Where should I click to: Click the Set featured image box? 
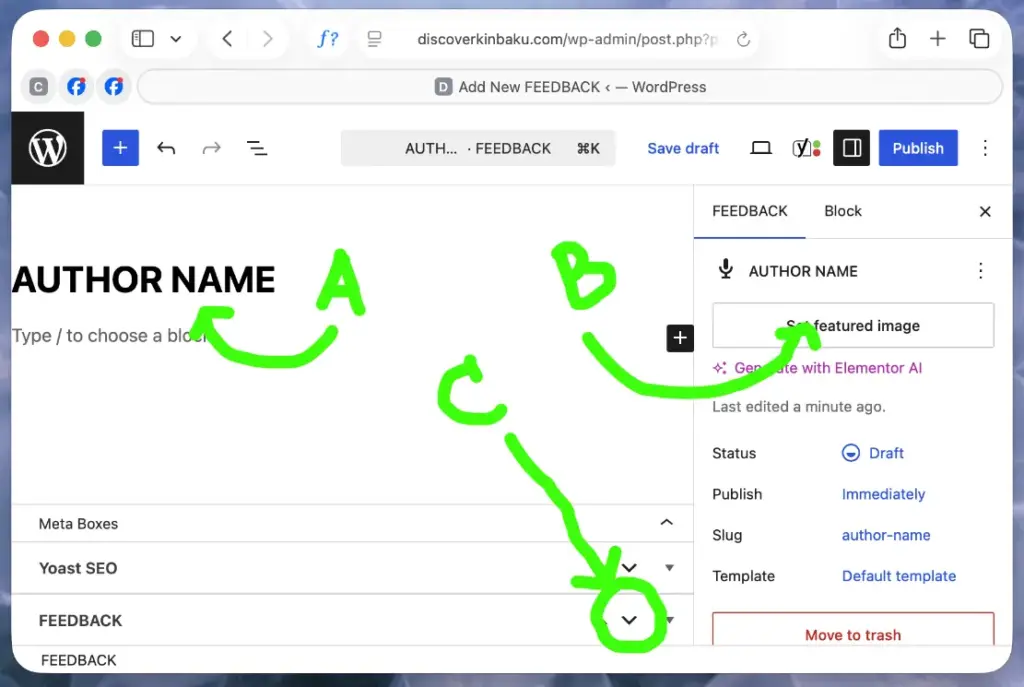(853, 325)
